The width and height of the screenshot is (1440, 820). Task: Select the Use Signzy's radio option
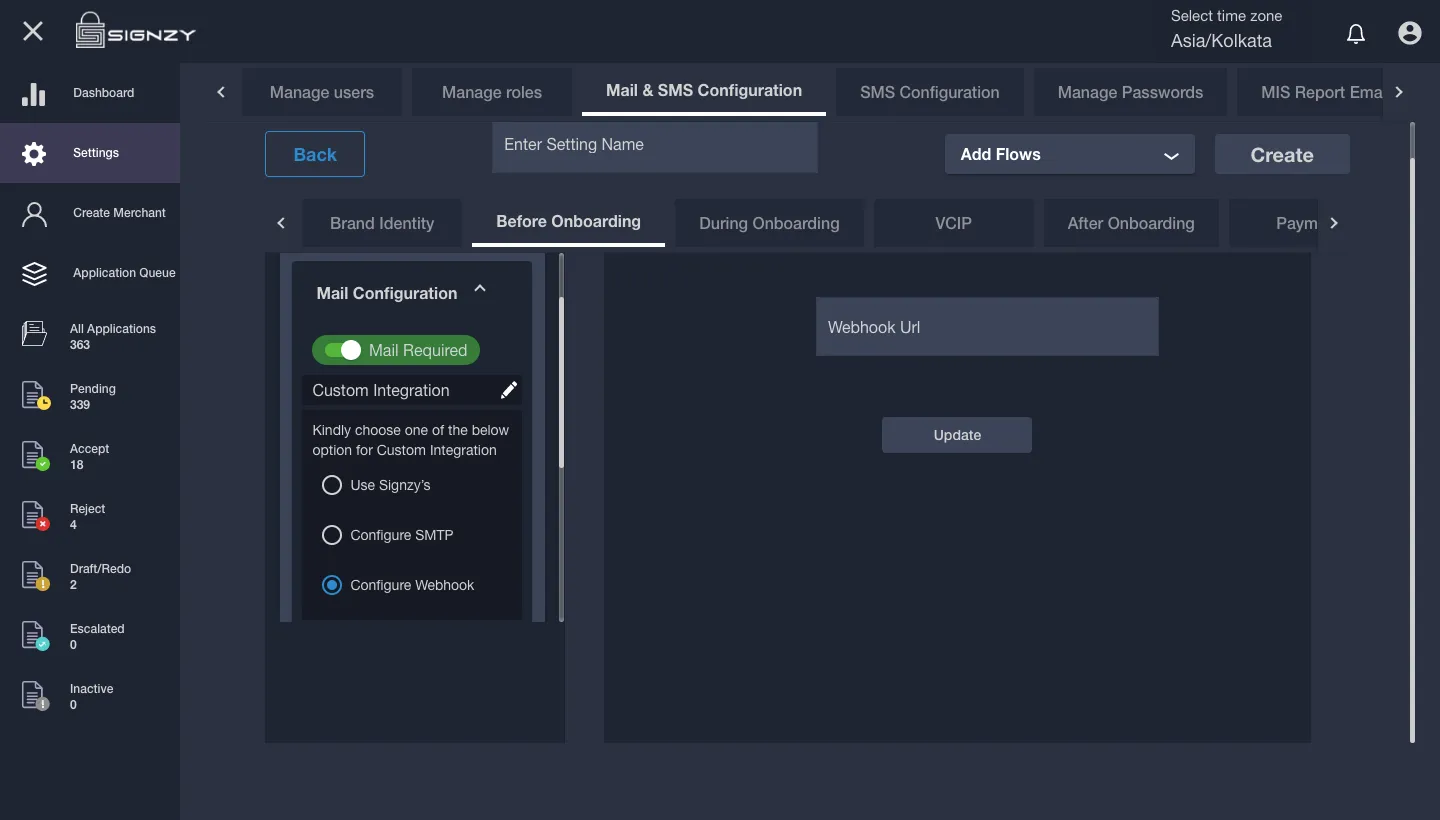(x=332, y=485)
